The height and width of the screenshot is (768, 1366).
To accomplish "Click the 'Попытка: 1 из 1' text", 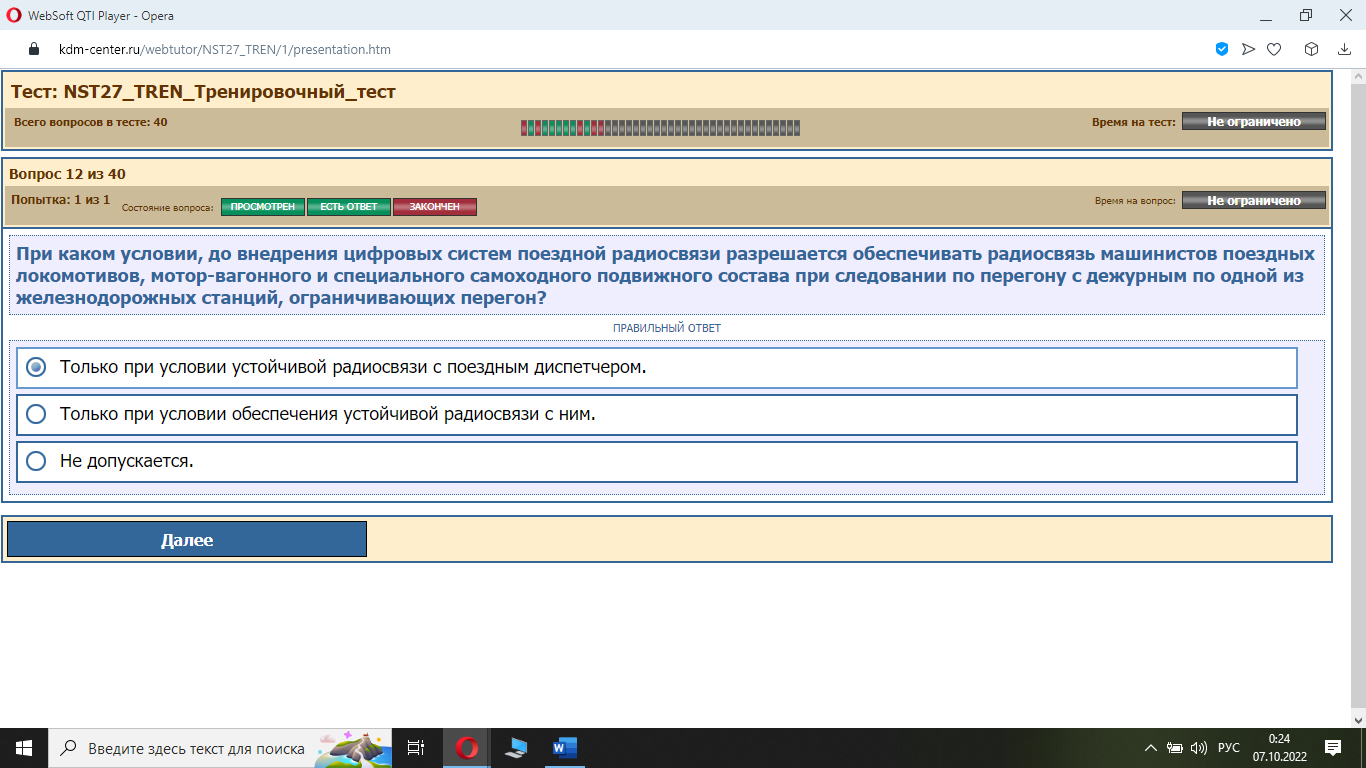I will click(x=60, y=200).
